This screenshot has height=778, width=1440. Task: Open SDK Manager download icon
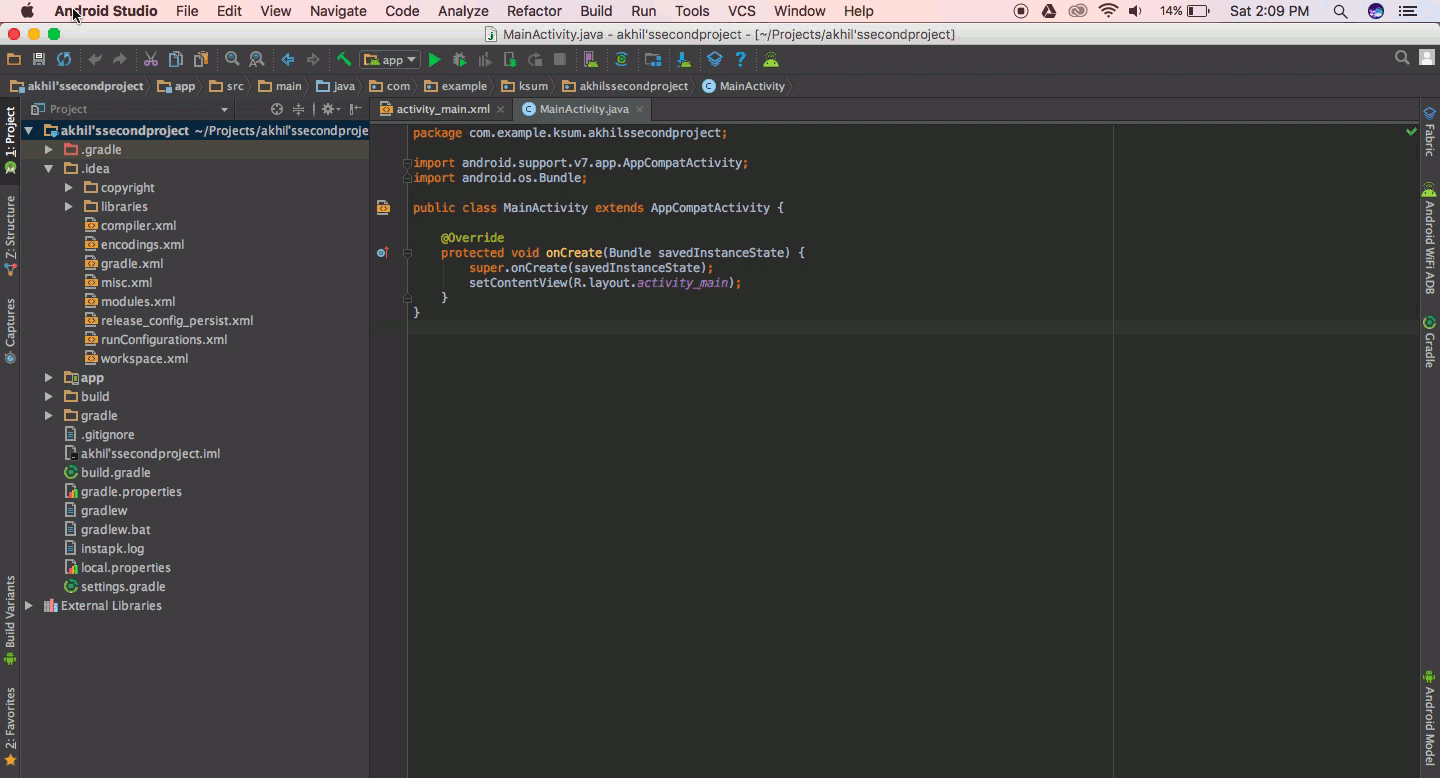point(684,60)
